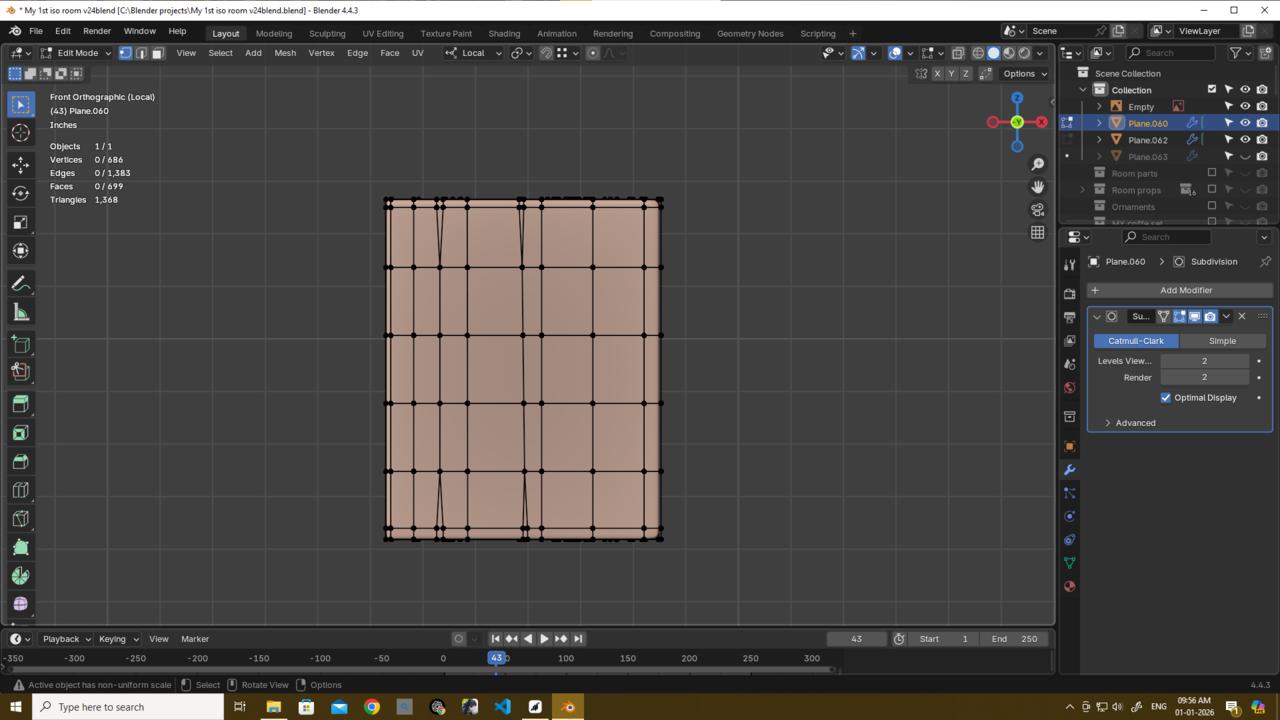The height and width of the screenshot is (720, 1280).
Task: Open the Local transform orientation dropdown
Action: (x=474, y=53)
